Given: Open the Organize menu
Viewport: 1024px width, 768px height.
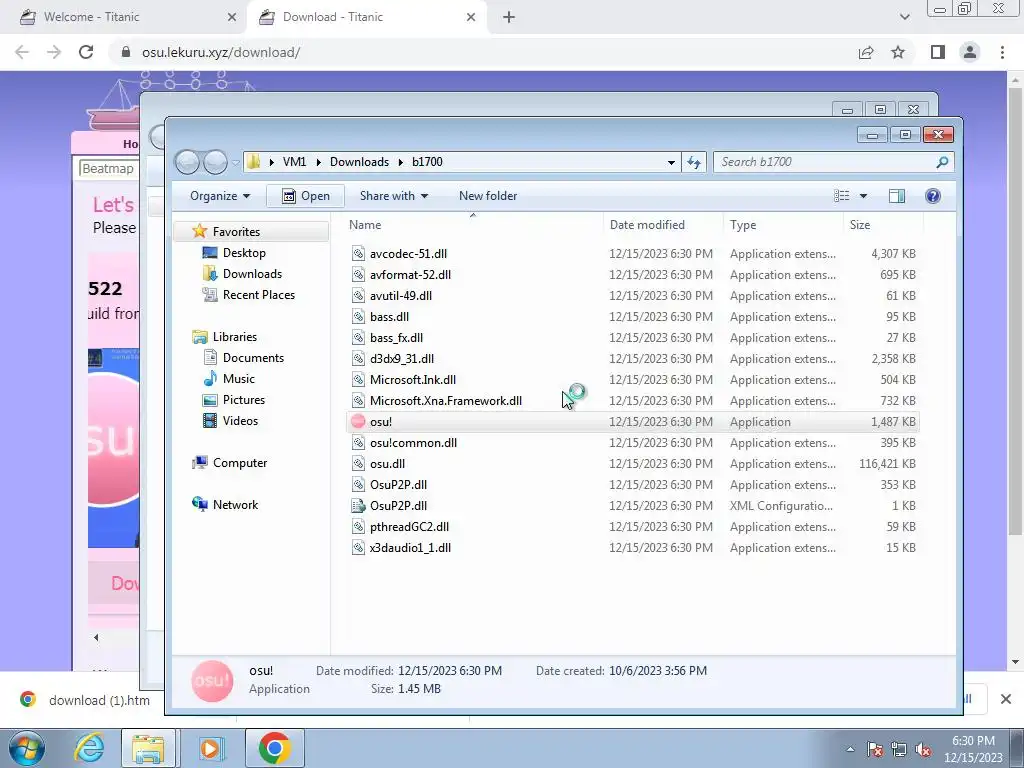Looking at the screenshot, I should coord(219,196).
